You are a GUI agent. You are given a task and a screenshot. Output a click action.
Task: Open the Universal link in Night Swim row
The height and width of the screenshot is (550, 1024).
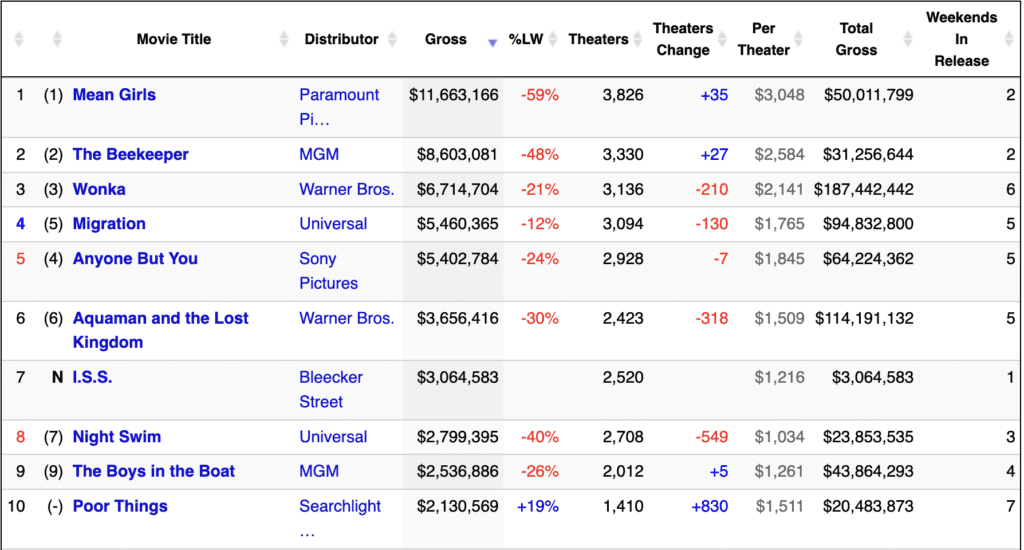333,437
